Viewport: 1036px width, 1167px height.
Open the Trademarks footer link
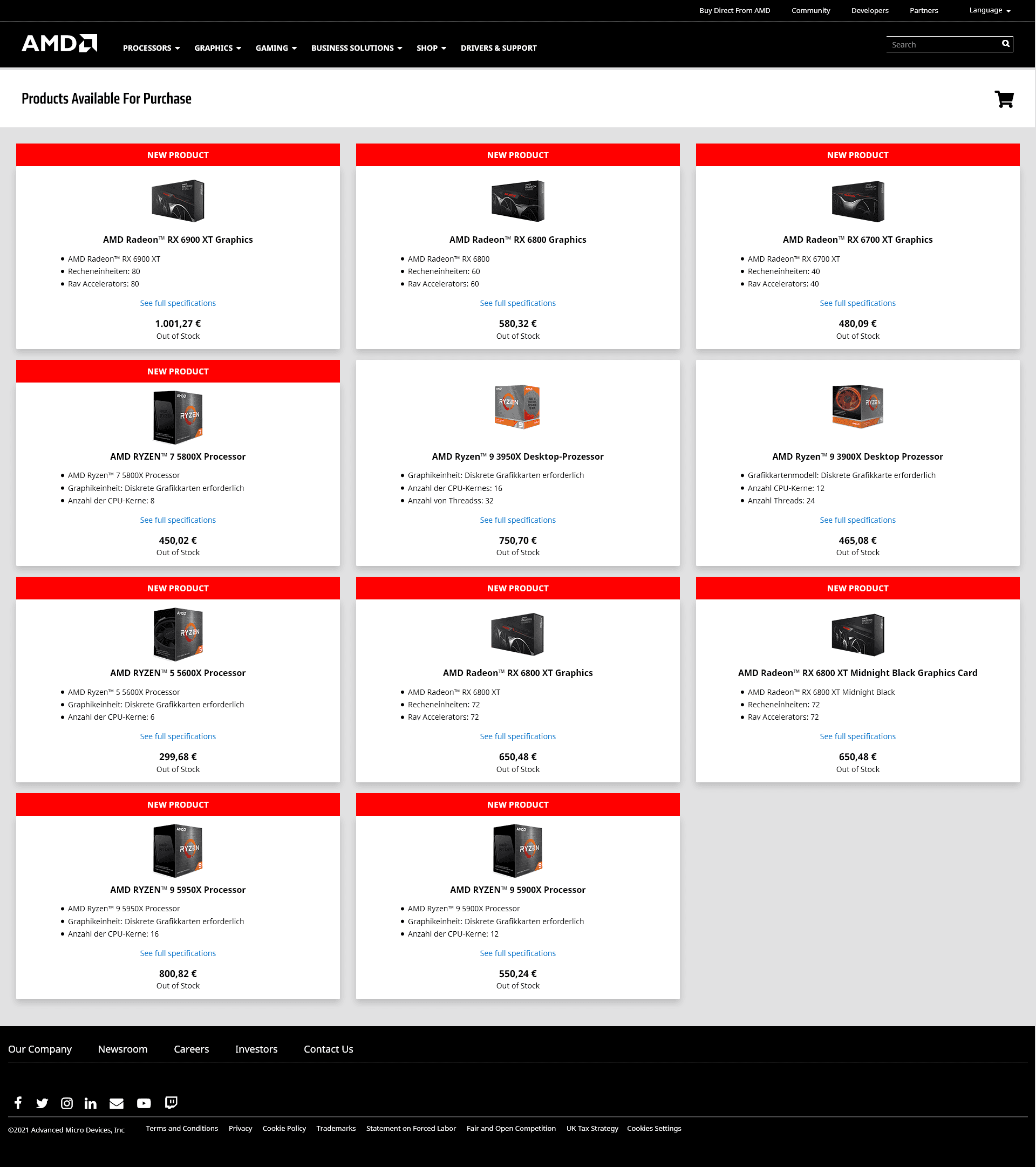pos(336,1129)
